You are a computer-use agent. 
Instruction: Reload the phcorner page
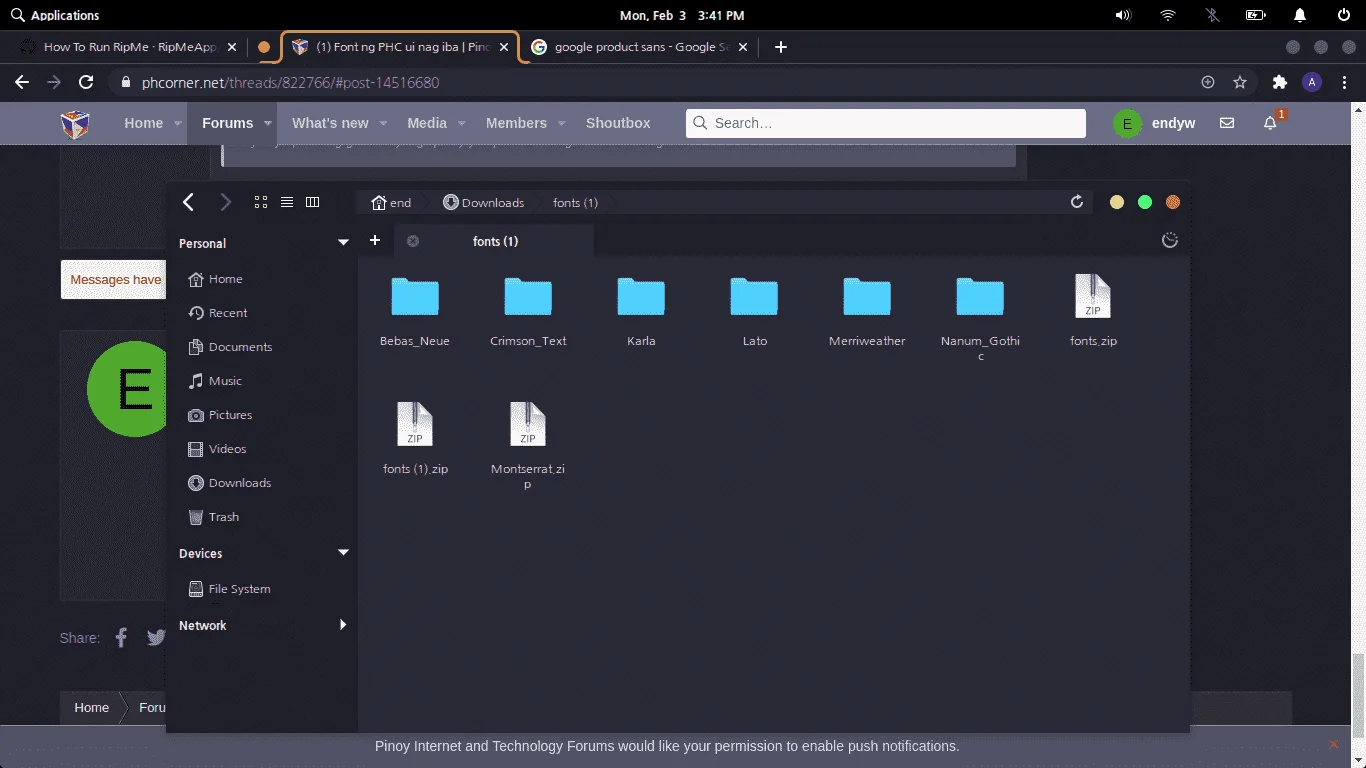click(86, 83)
